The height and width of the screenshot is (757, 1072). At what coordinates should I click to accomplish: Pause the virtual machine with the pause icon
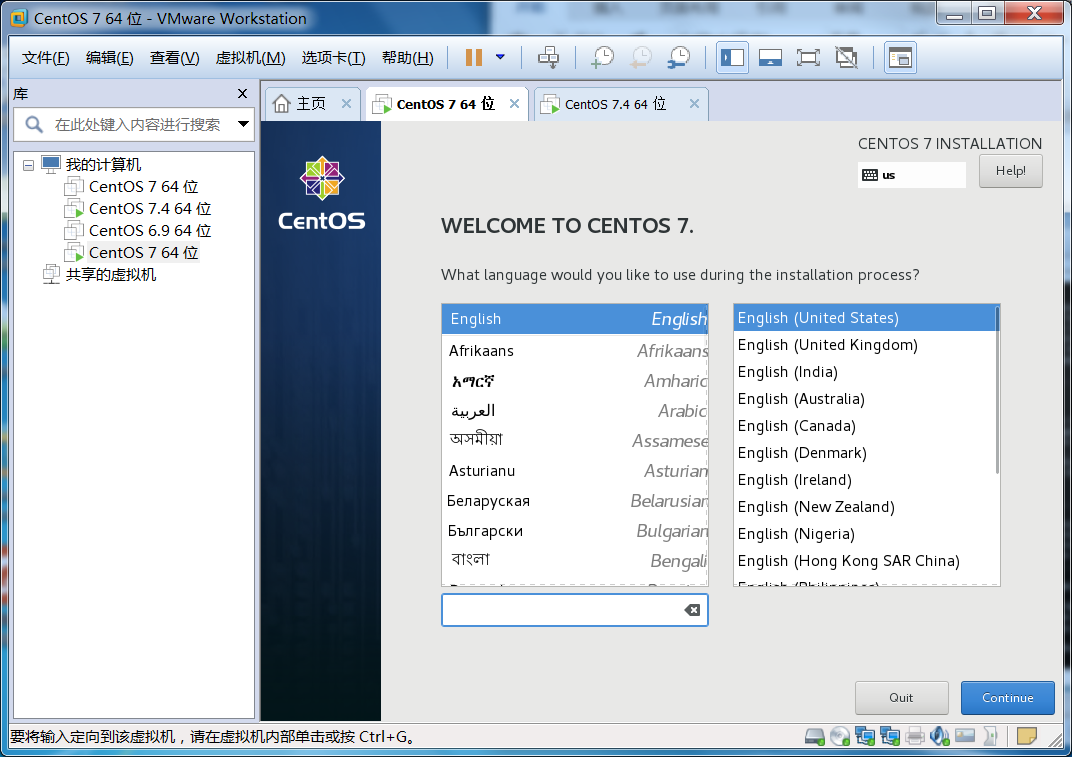coord(474,57)
